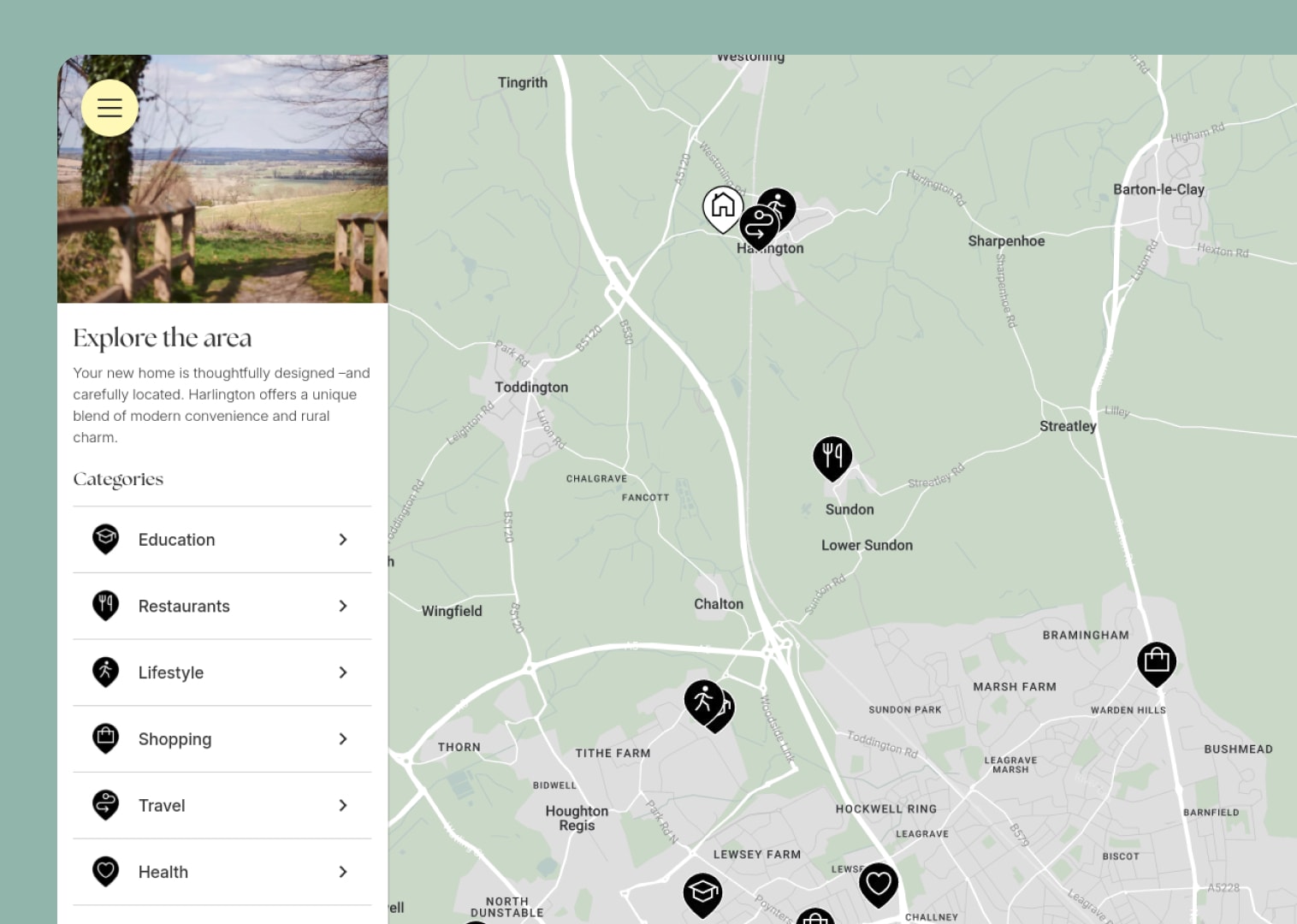
Task: Open the Lifestyle category
Action: [x=171, y=672]
